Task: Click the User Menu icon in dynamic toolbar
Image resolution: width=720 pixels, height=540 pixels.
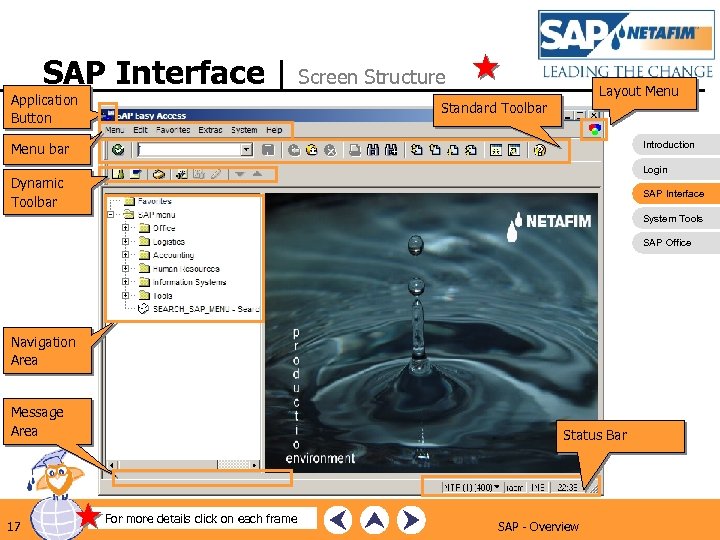Action: coord(118,174)
